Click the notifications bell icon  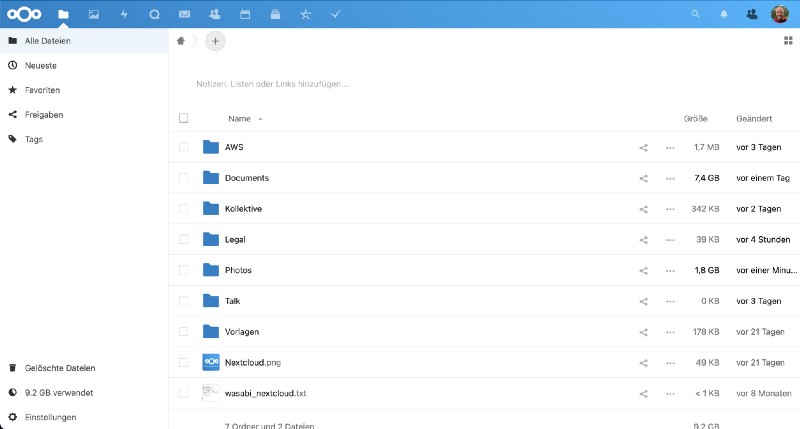724,14
